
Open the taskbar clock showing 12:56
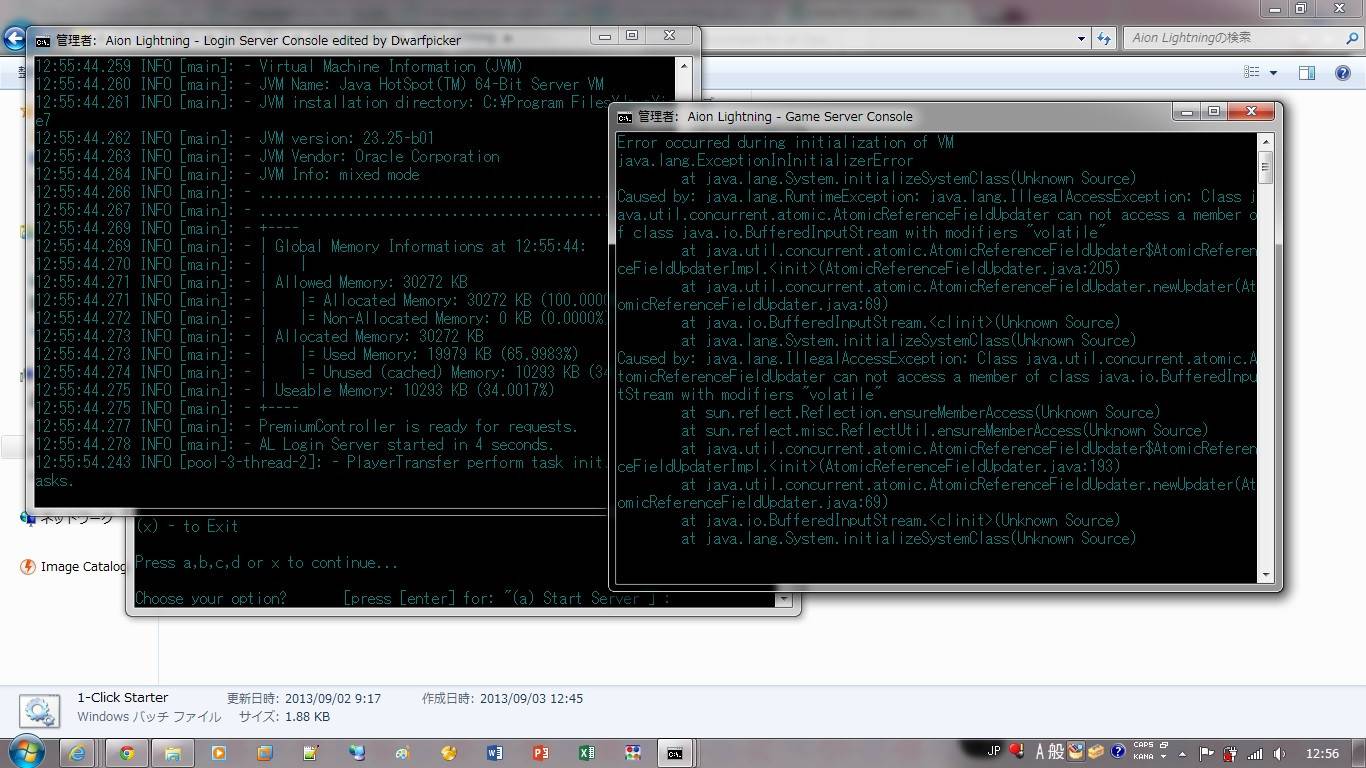click(x=1322, y=753)
